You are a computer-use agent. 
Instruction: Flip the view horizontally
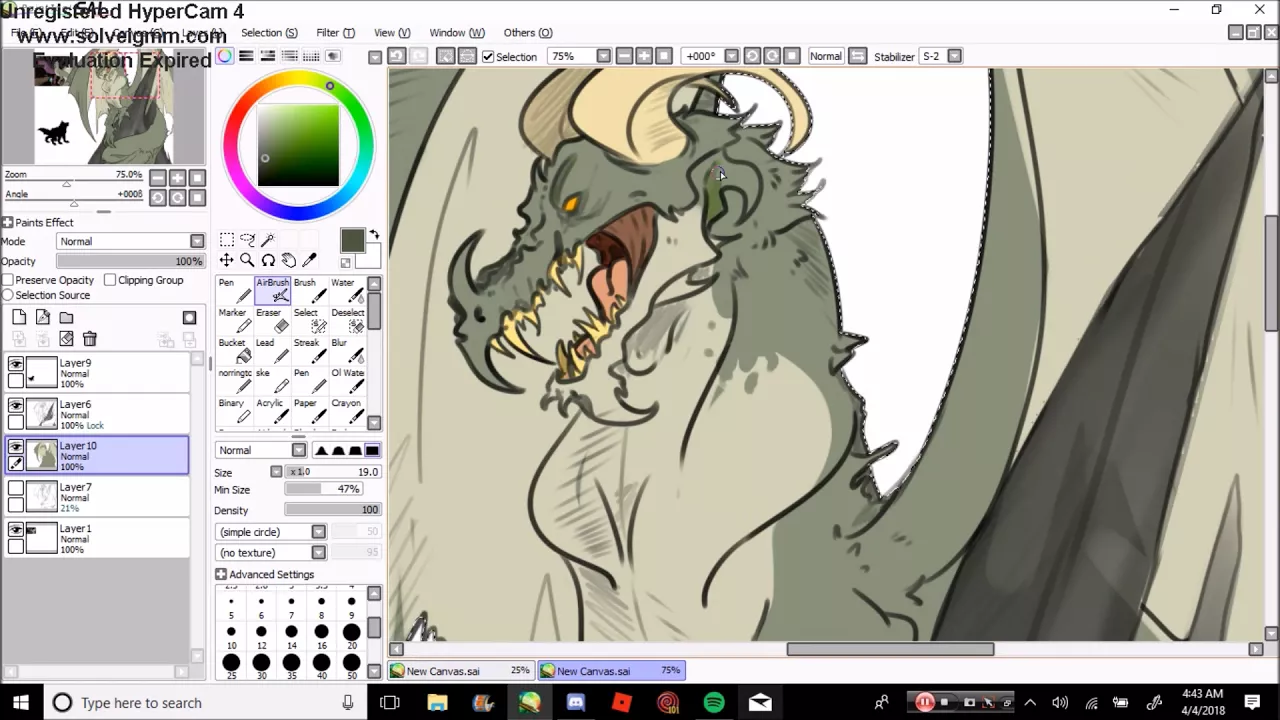(857, 56)
